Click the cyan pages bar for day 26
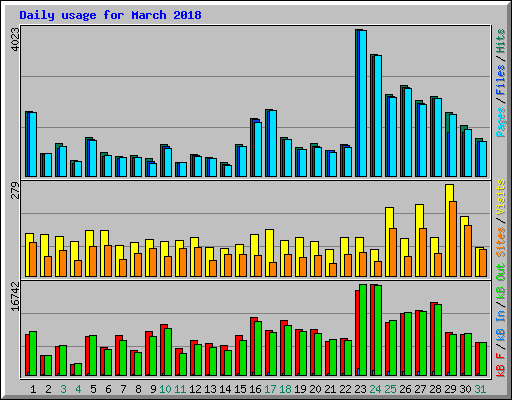 click(408, 132)
